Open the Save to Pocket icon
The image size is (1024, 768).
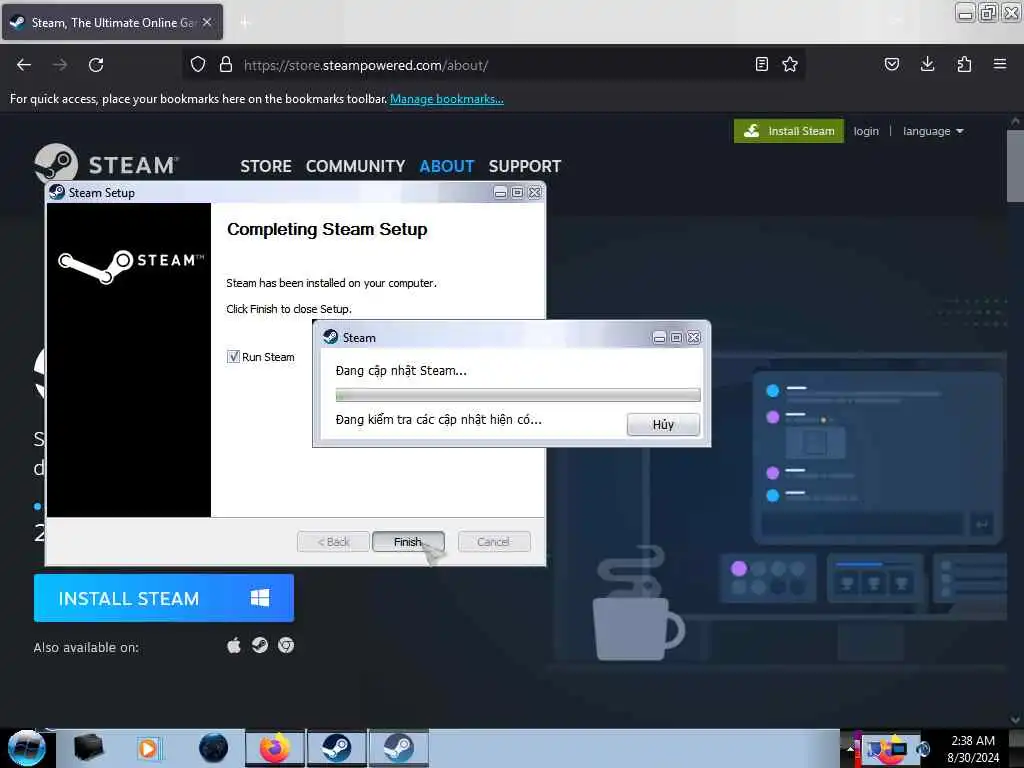pos(891,64)
